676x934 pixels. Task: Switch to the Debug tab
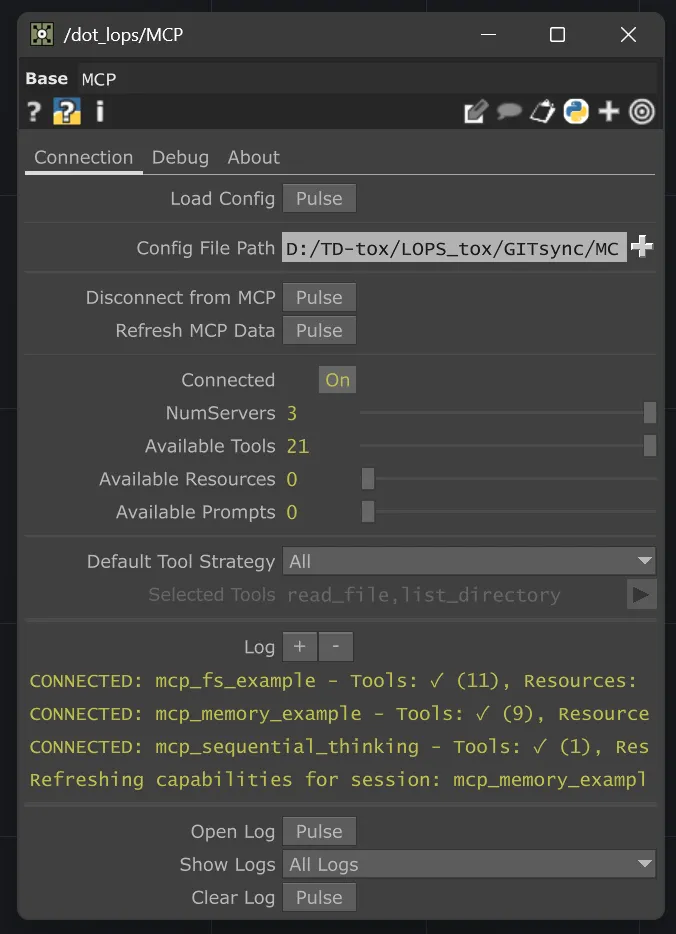[180, 157]
